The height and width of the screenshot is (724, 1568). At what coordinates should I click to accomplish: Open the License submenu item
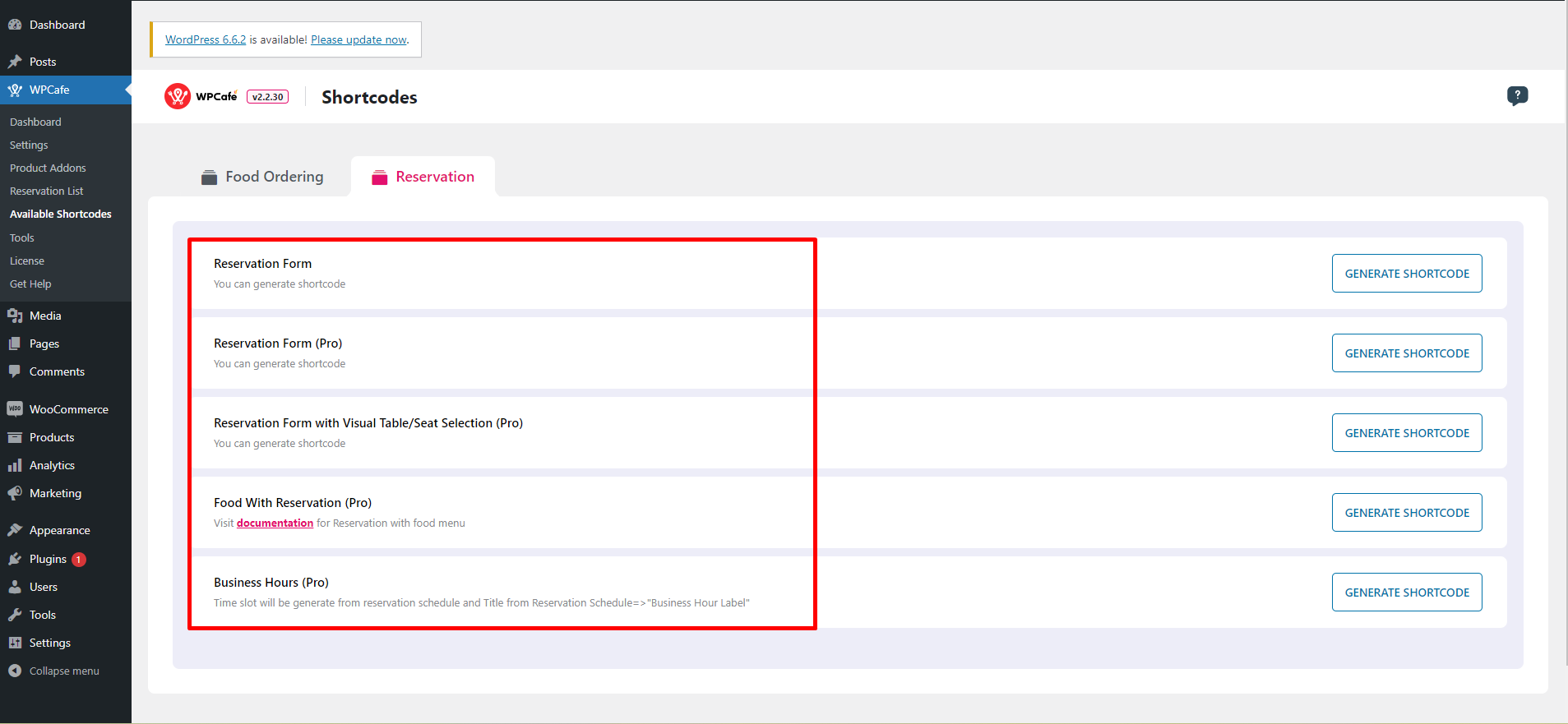[27, 261]
